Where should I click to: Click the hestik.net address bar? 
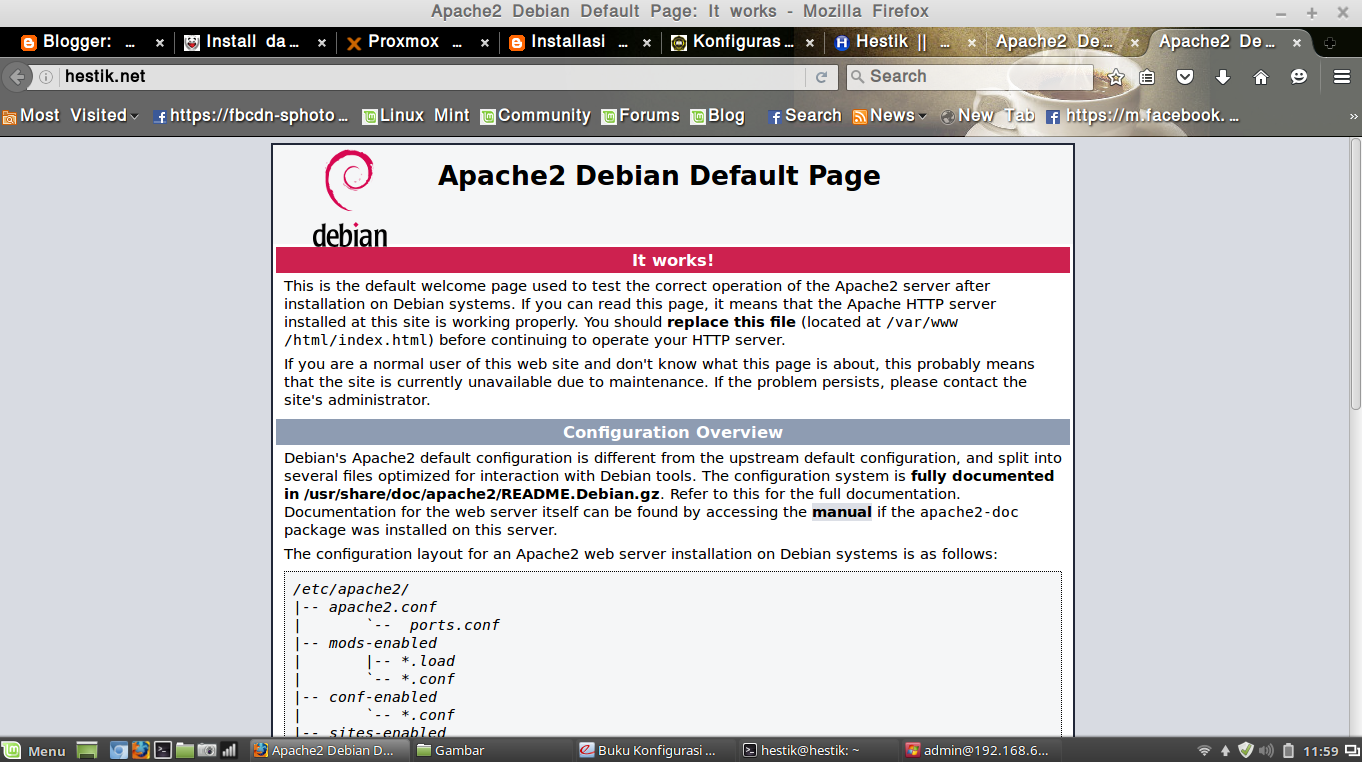[x=430, y=77]
